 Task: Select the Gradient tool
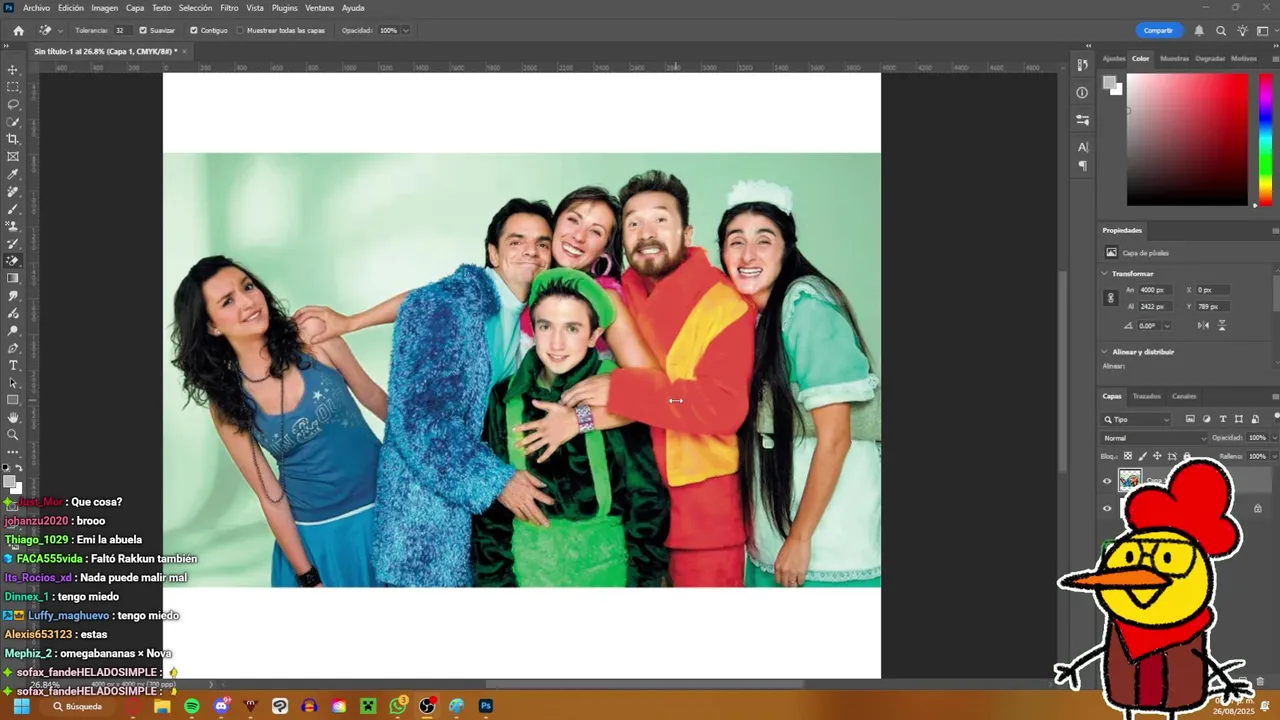(x=13, y=278)
